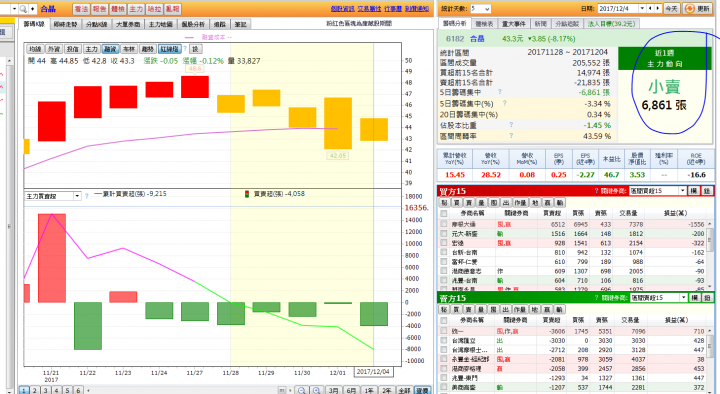Click 出 filter button in 賣方15 toolbar

click(506, 310)
